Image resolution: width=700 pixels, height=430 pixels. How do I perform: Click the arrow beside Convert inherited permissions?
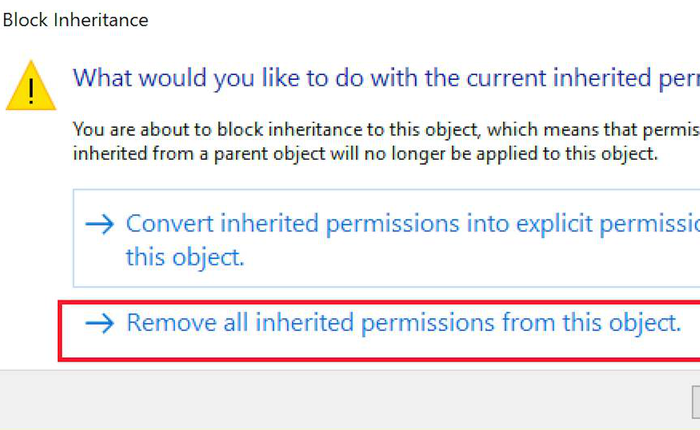[x=100, y=224]
